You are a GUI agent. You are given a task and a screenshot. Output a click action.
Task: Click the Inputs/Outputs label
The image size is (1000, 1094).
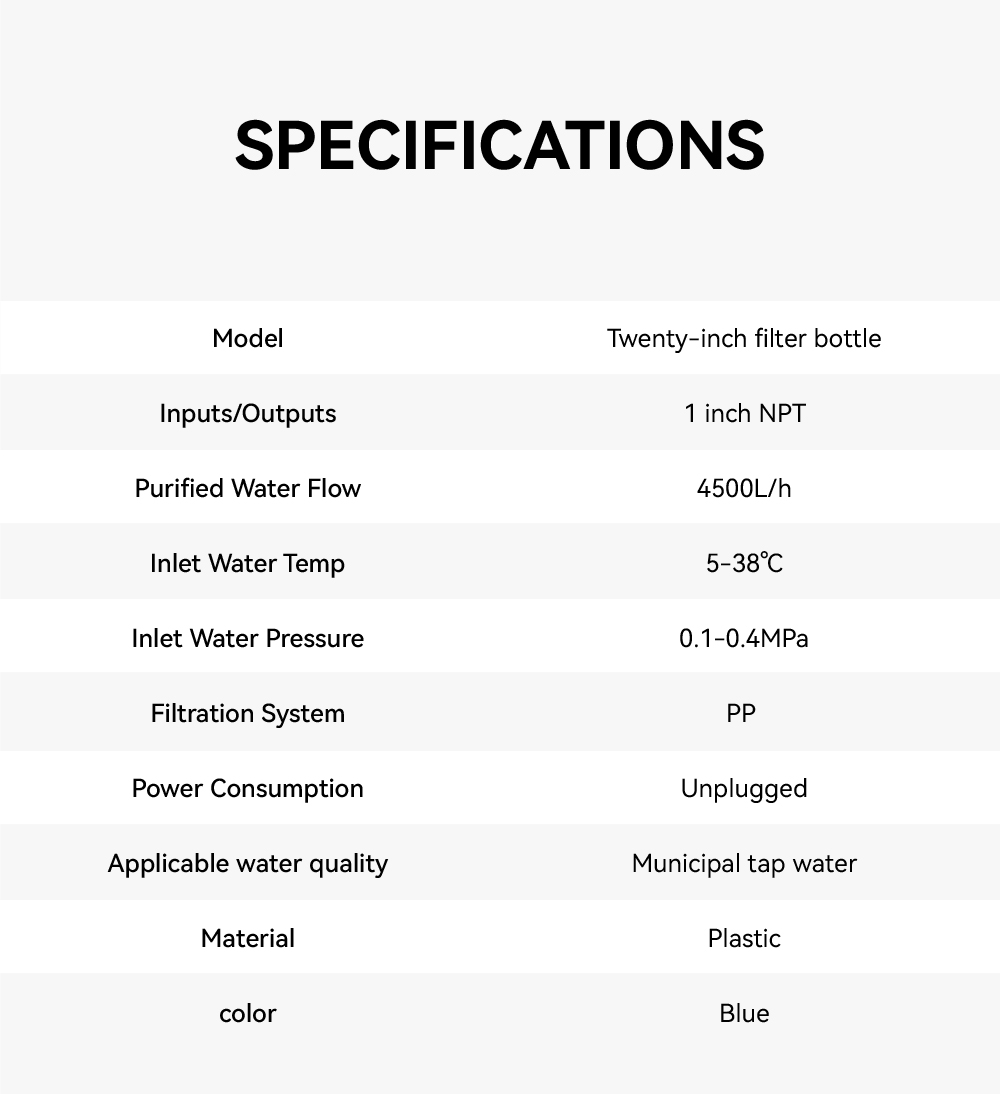point(248,413)
